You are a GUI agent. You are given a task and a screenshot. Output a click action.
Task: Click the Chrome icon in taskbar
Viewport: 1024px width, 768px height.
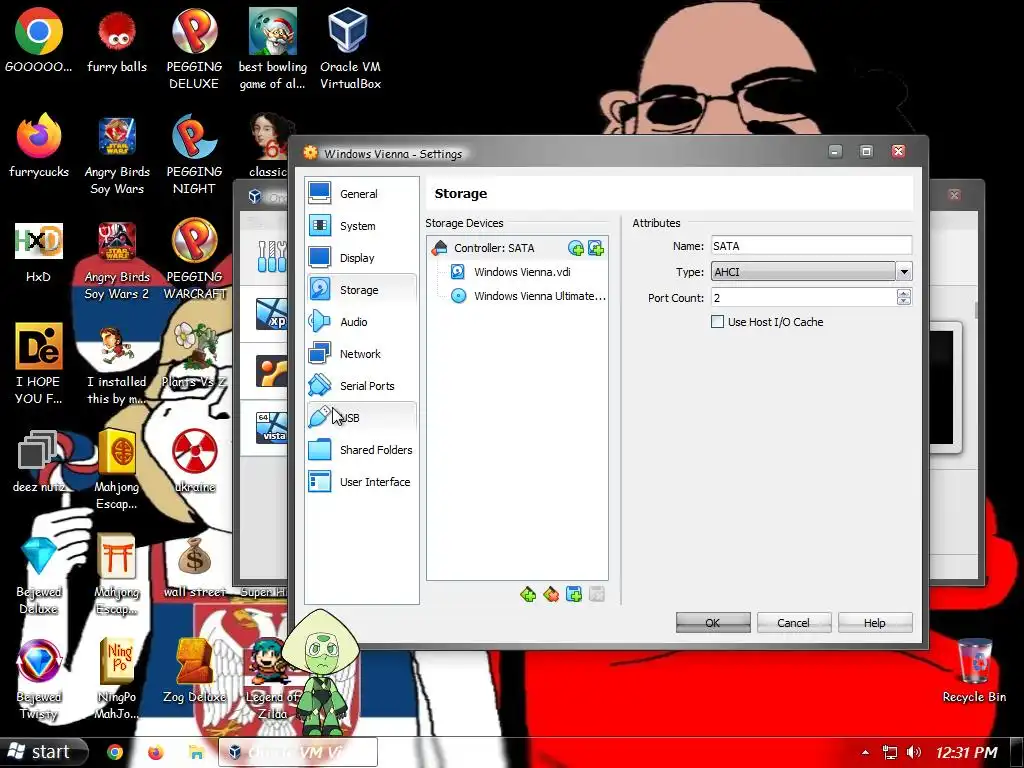click(115, 752)
